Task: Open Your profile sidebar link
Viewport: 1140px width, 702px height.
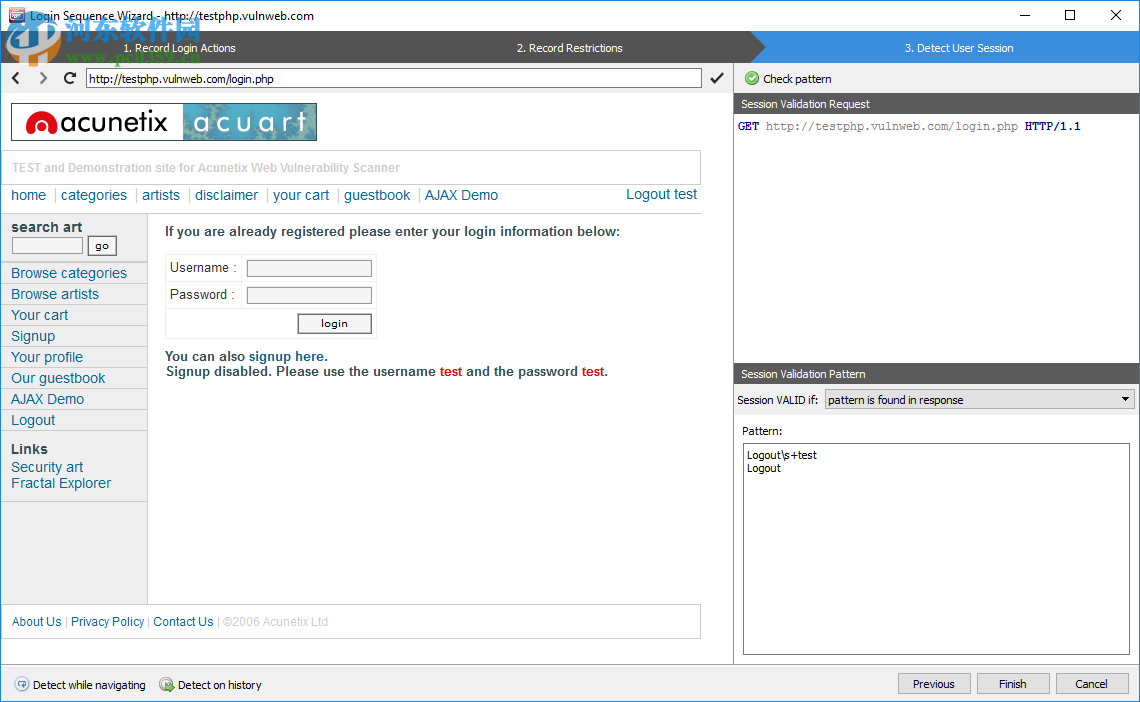Action: [47, 358]
